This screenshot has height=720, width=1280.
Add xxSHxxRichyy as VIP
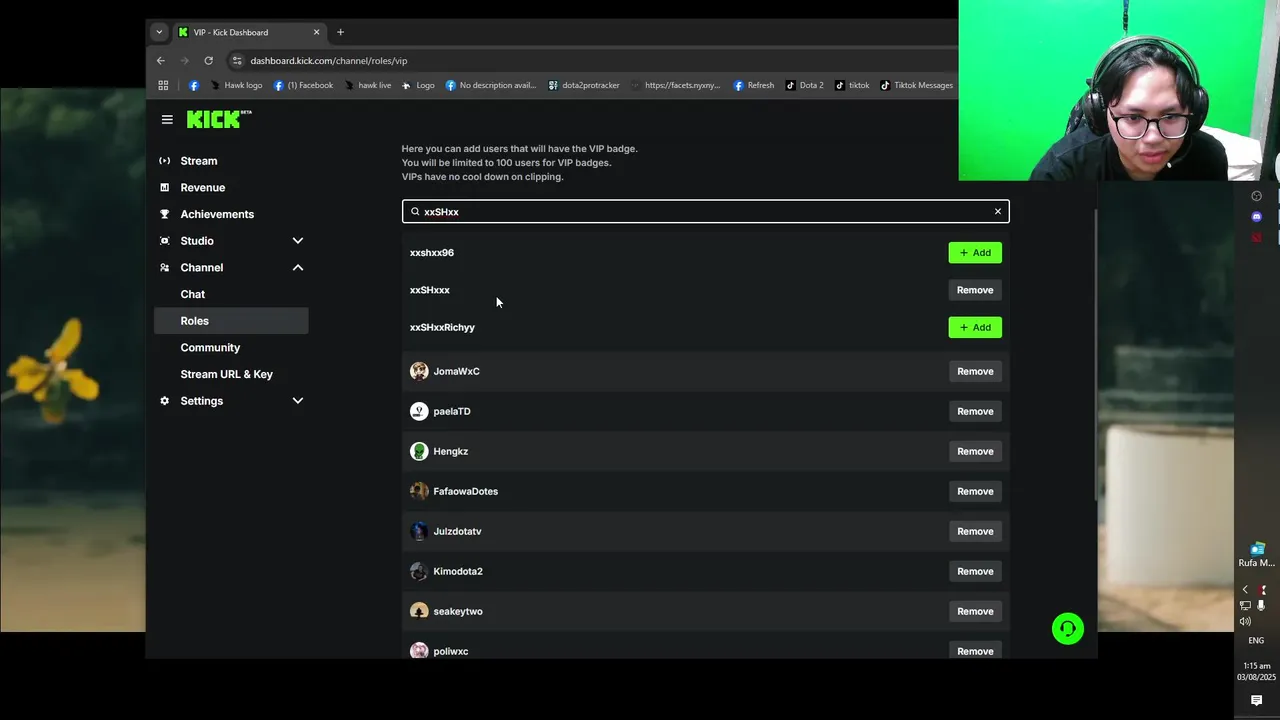975,327
